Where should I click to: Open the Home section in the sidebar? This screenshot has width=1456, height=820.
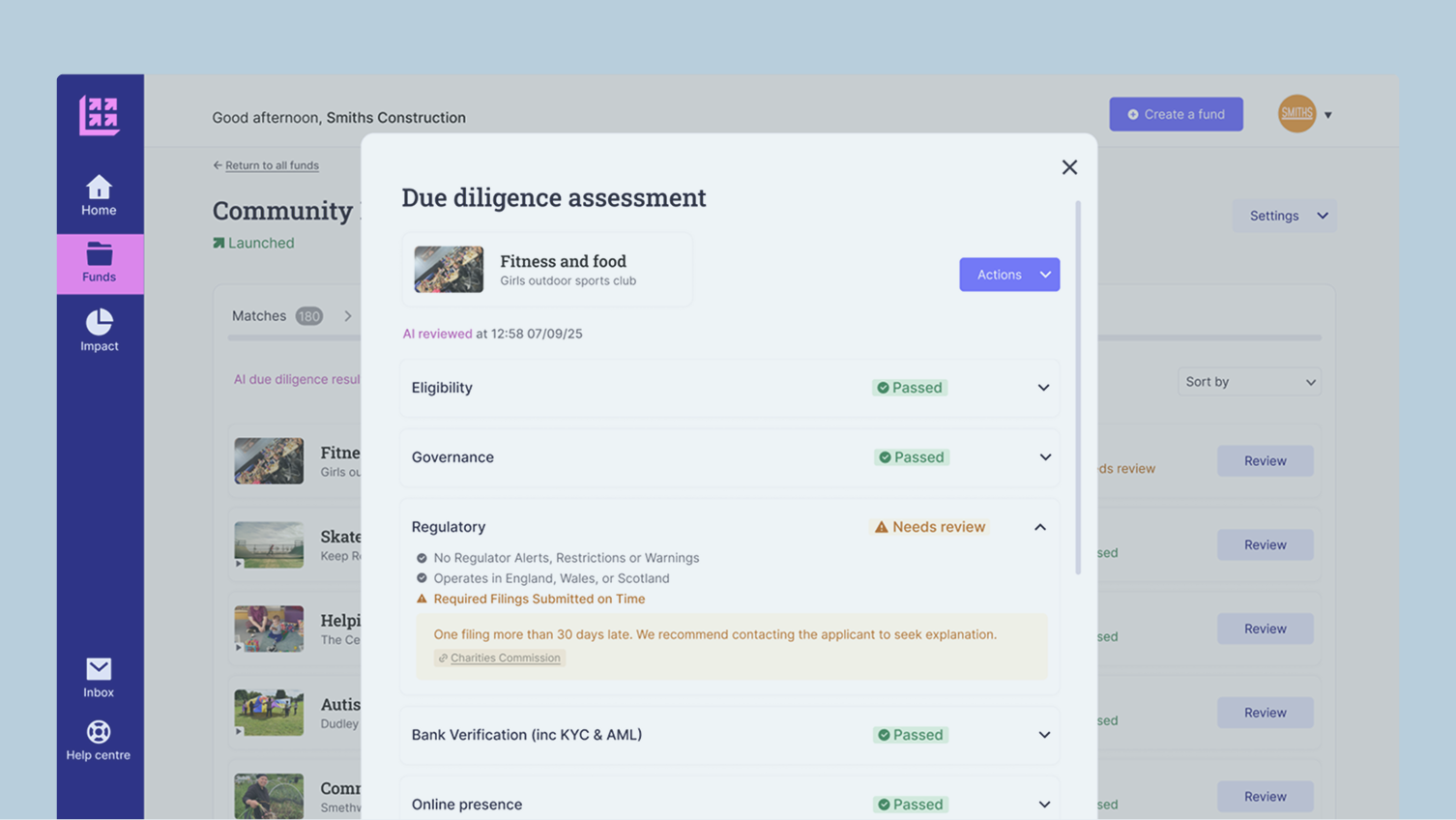coord(99,194)
